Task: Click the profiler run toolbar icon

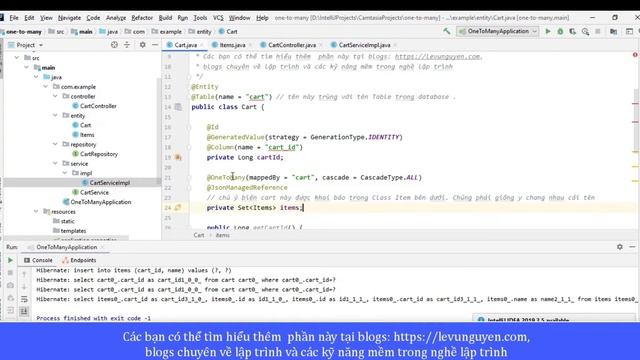Action: [x=585, y=31]
